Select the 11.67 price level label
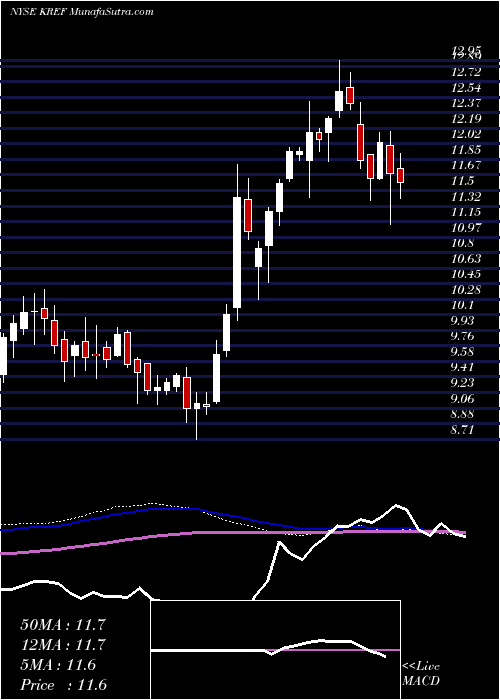 click(466, 165)
